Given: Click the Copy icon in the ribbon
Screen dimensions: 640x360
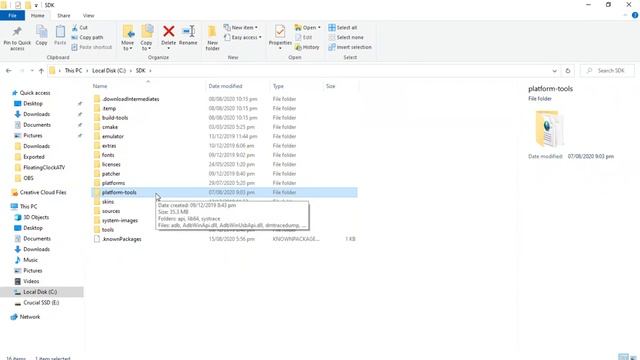Looking at the screenshot, I should pos(41,32).
